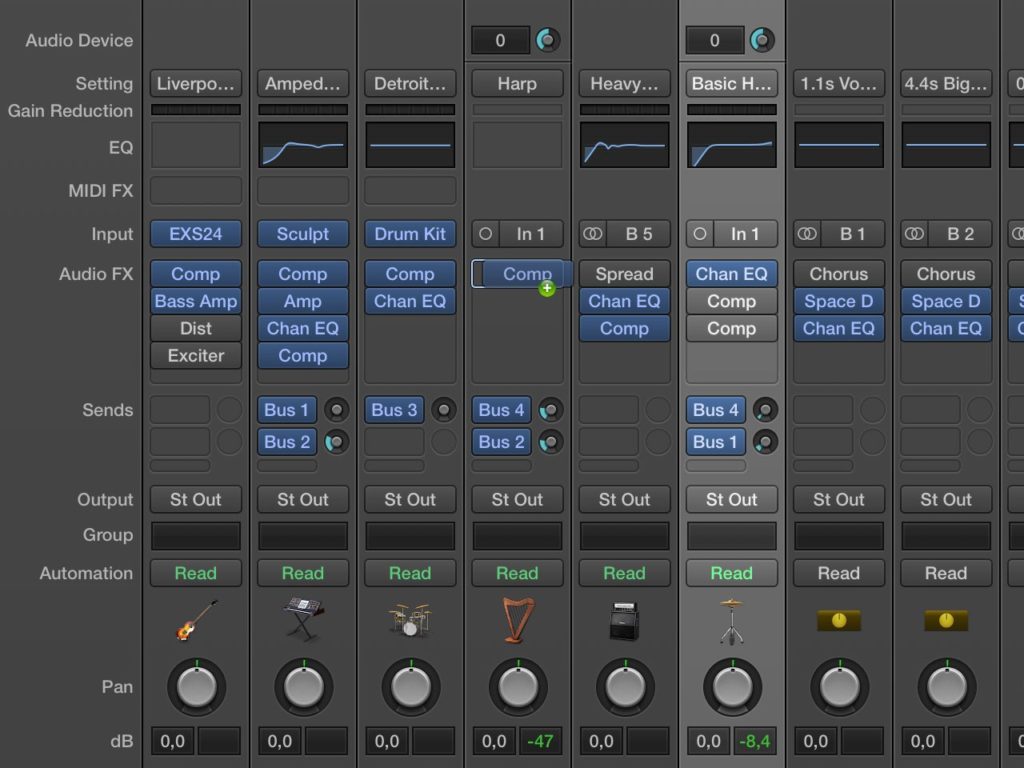Toggle stereo format button beside B 1 input
Viewport: 1024px width, 768px height.
(x=808, y=234)
